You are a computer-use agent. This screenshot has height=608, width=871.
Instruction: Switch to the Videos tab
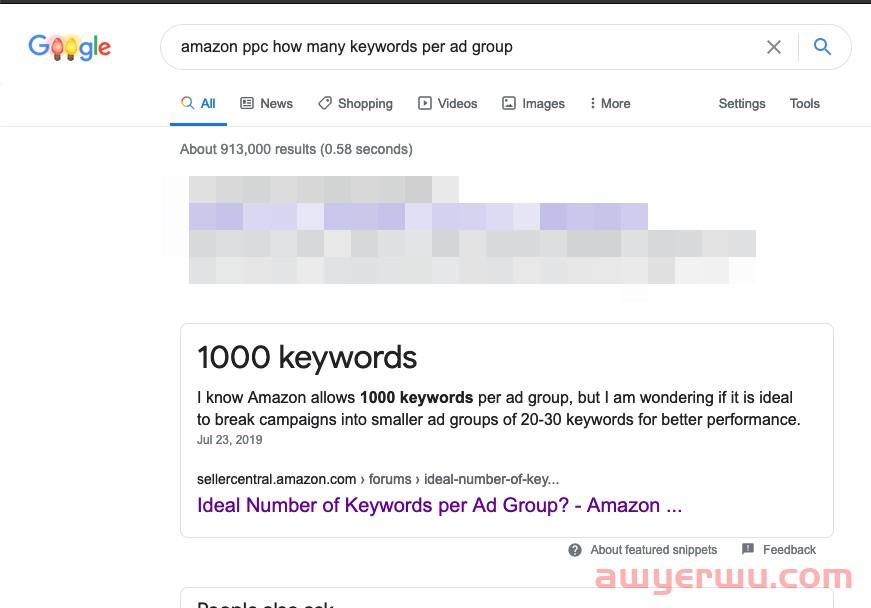(x=457, y=103)
